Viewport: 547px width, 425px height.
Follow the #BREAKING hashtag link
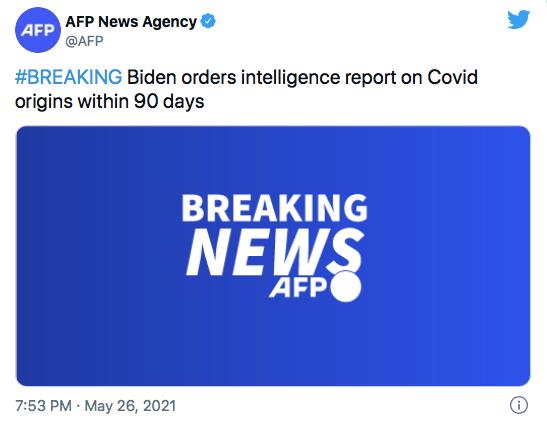click(68, 77)
